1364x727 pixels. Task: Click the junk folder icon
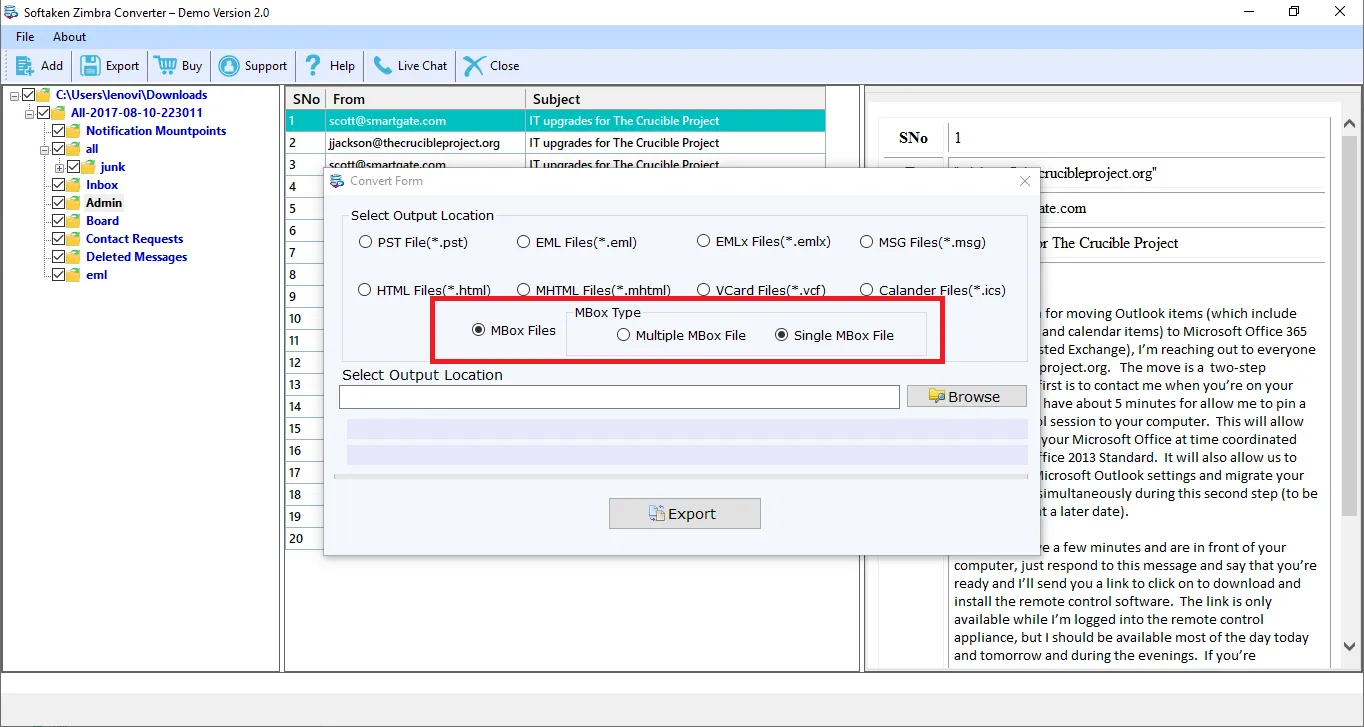[x=88, y=167]
